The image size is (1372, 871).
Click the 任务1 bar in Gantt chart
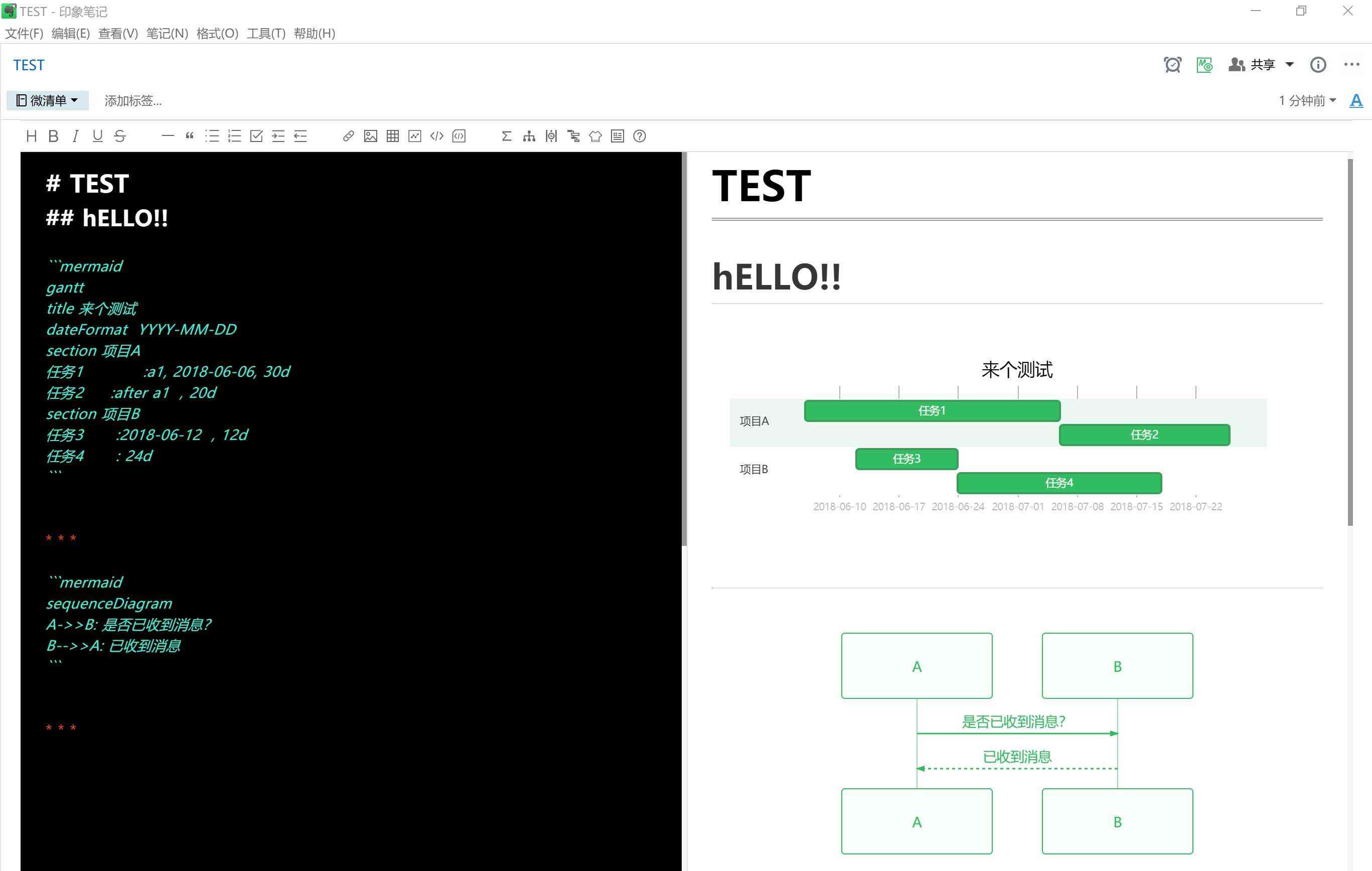[932, 411]
